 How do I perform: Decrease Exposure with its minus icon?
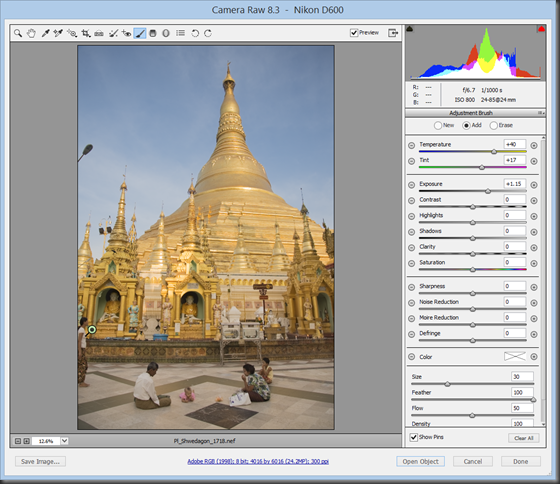(411, 185)
